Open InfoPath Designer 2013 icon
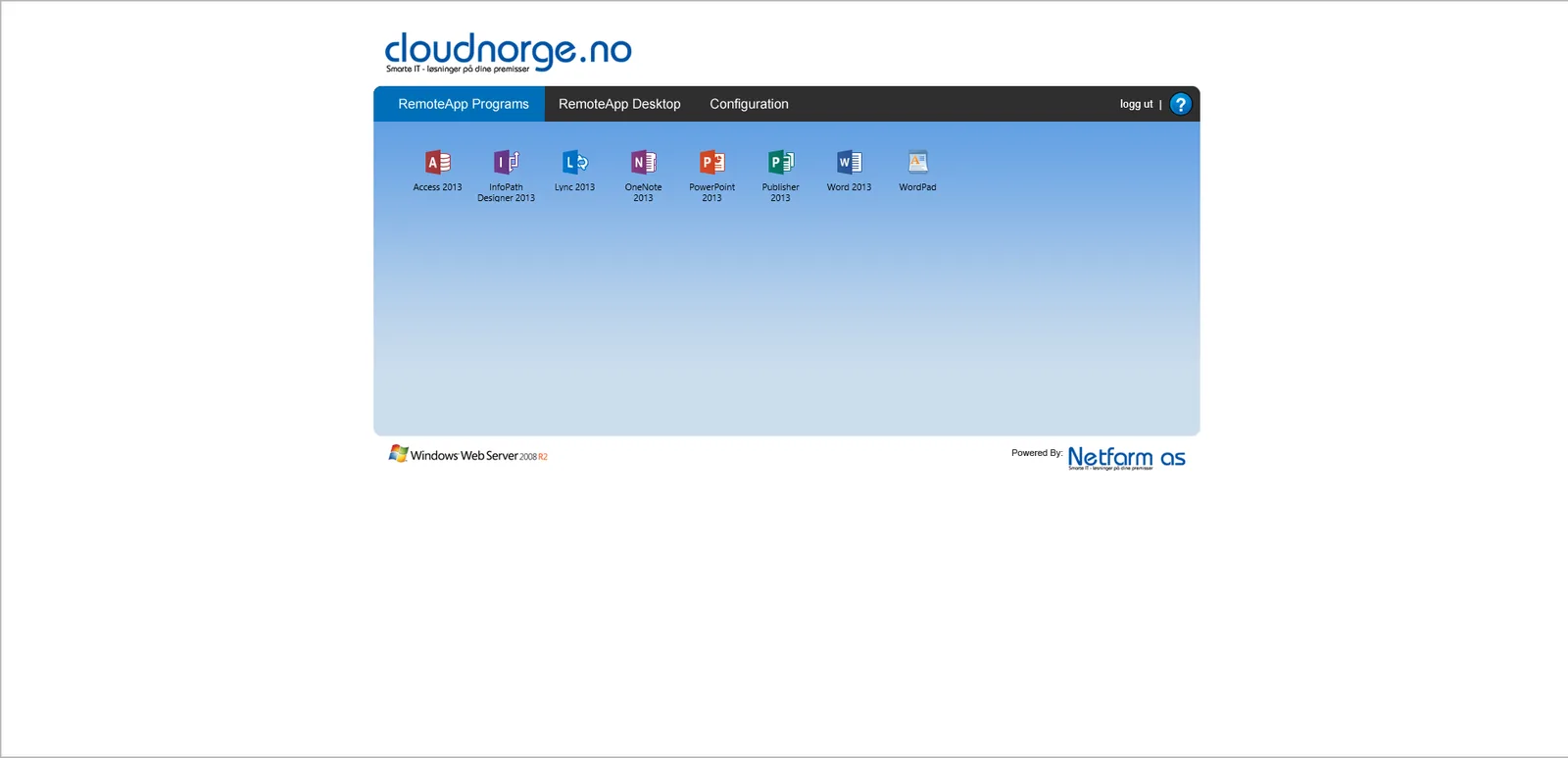 tap(506, 163)
